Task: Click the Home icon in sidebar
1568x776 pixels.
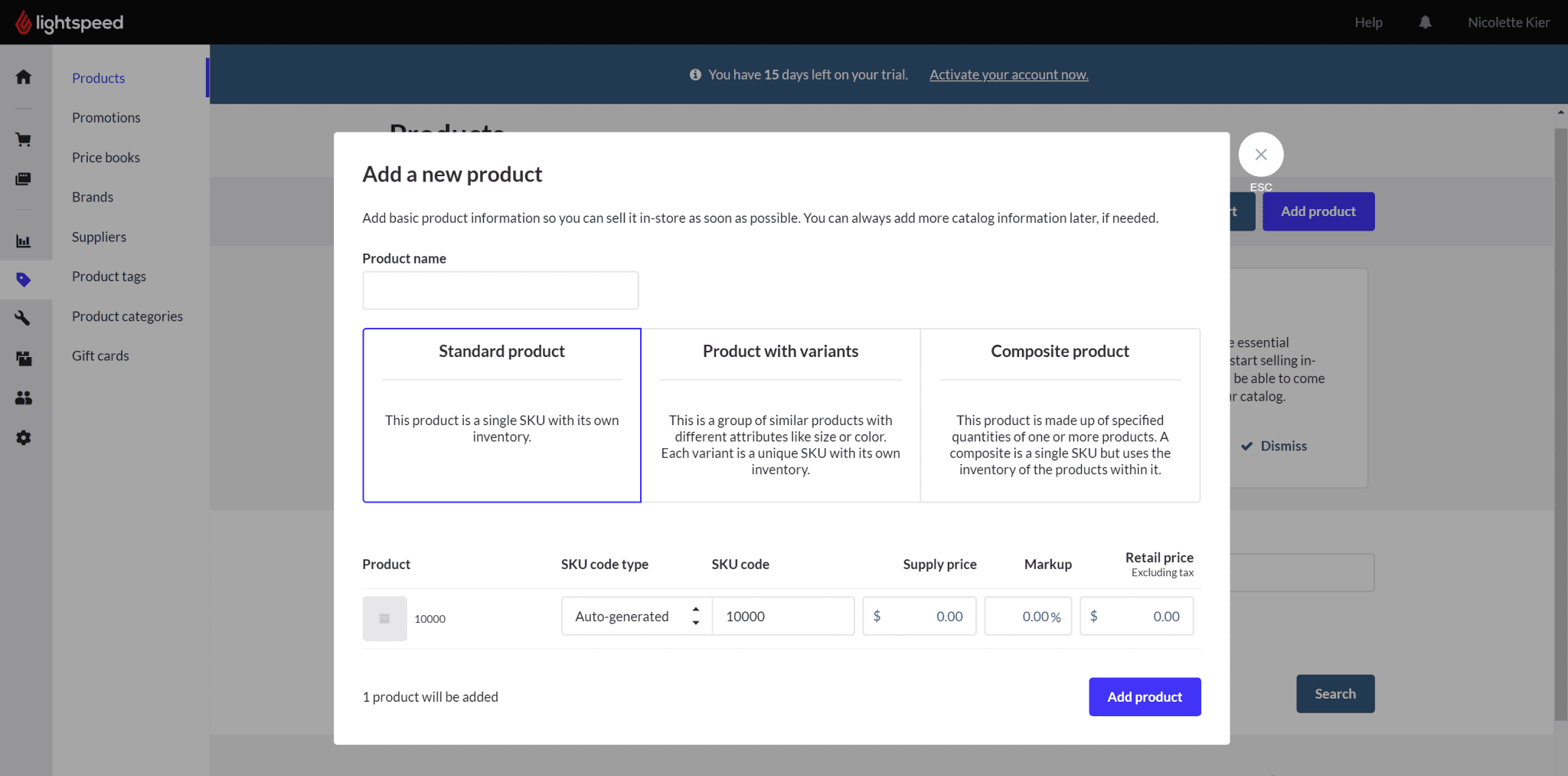Action: coord(24,77)
